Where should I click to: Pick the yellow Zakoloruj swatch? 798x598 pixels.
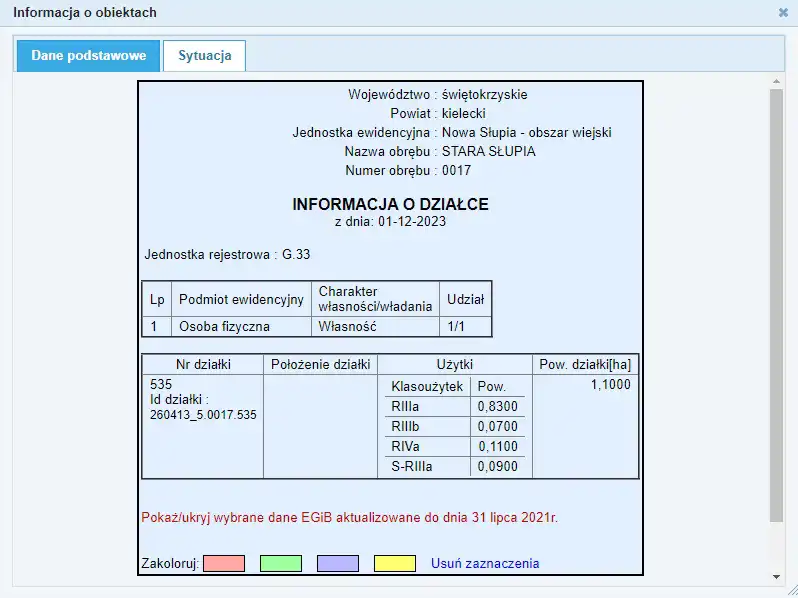(x=395, y=563)
